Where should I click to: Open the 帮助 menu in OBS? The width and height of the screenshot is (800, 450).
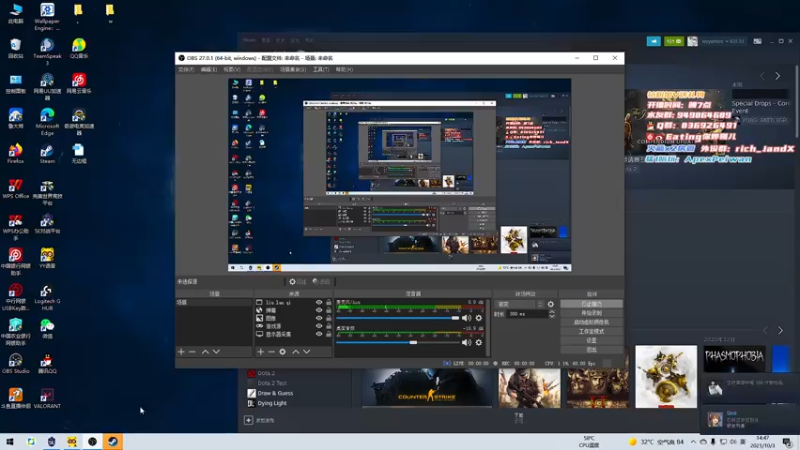tap(344, 69)
